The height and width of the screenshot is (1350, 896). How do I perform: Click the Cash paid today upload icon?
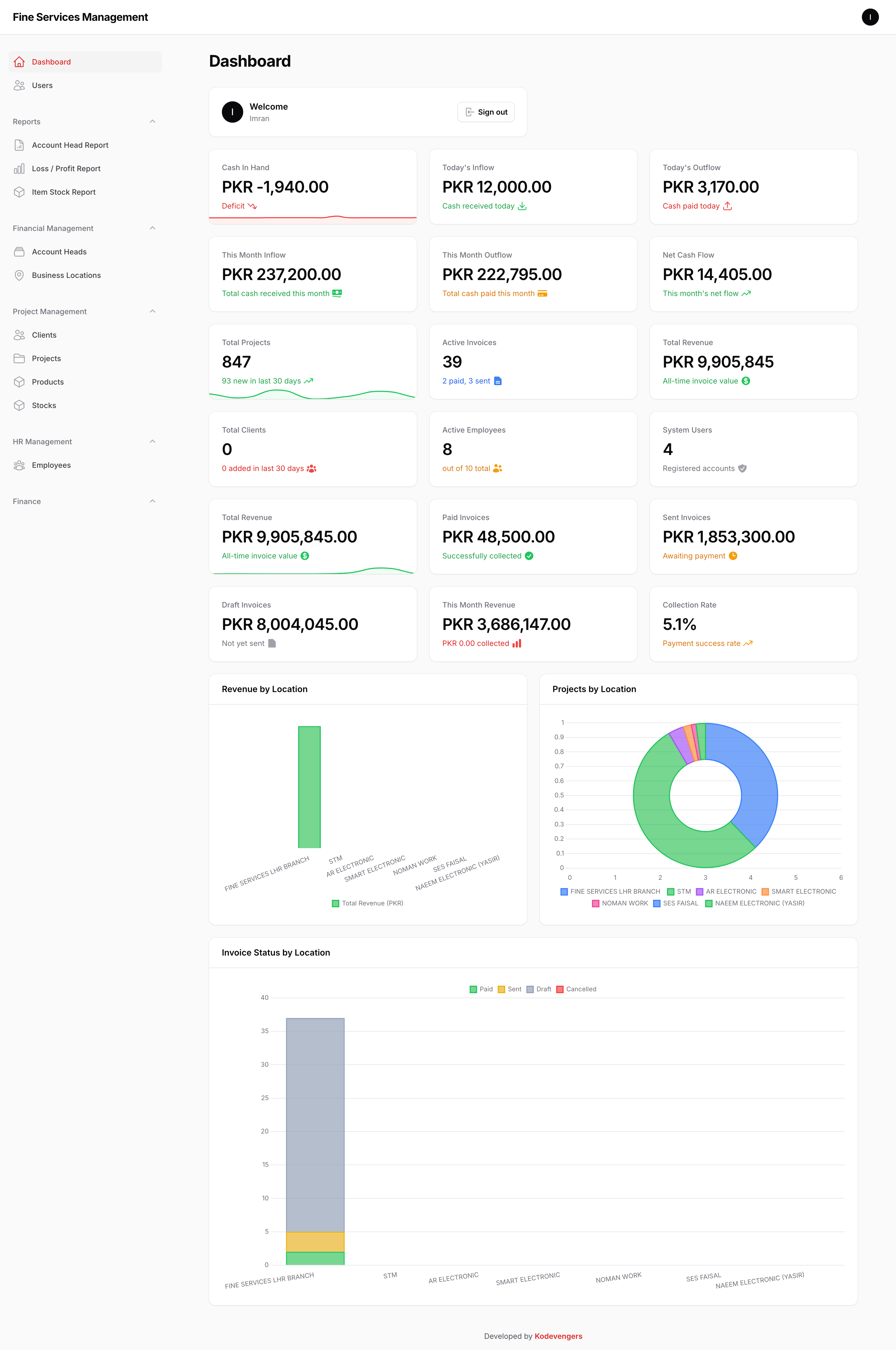pos(727,206)
